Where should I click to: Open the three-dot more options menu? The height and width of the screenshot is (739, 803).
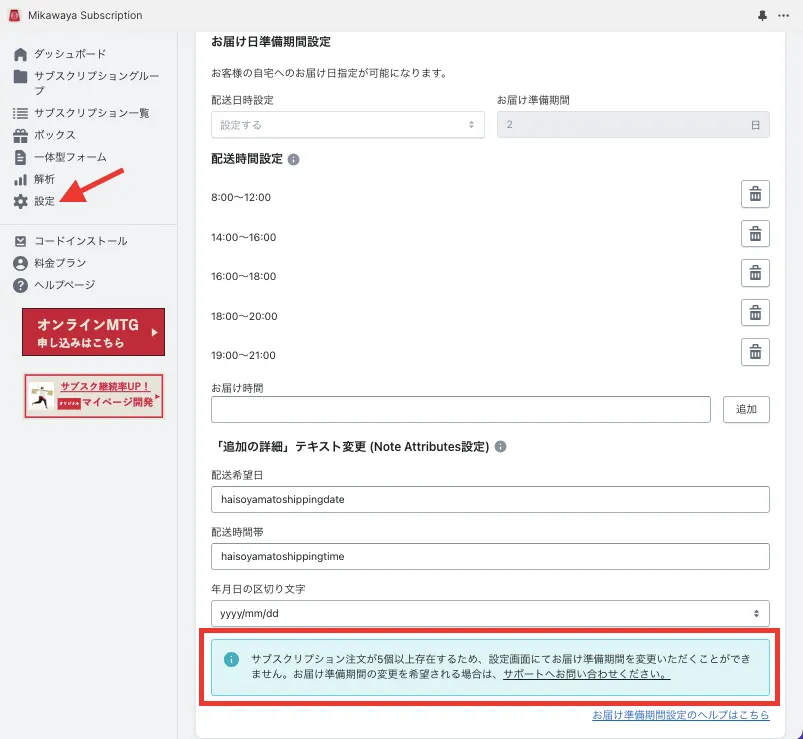[x=784, y=15]
